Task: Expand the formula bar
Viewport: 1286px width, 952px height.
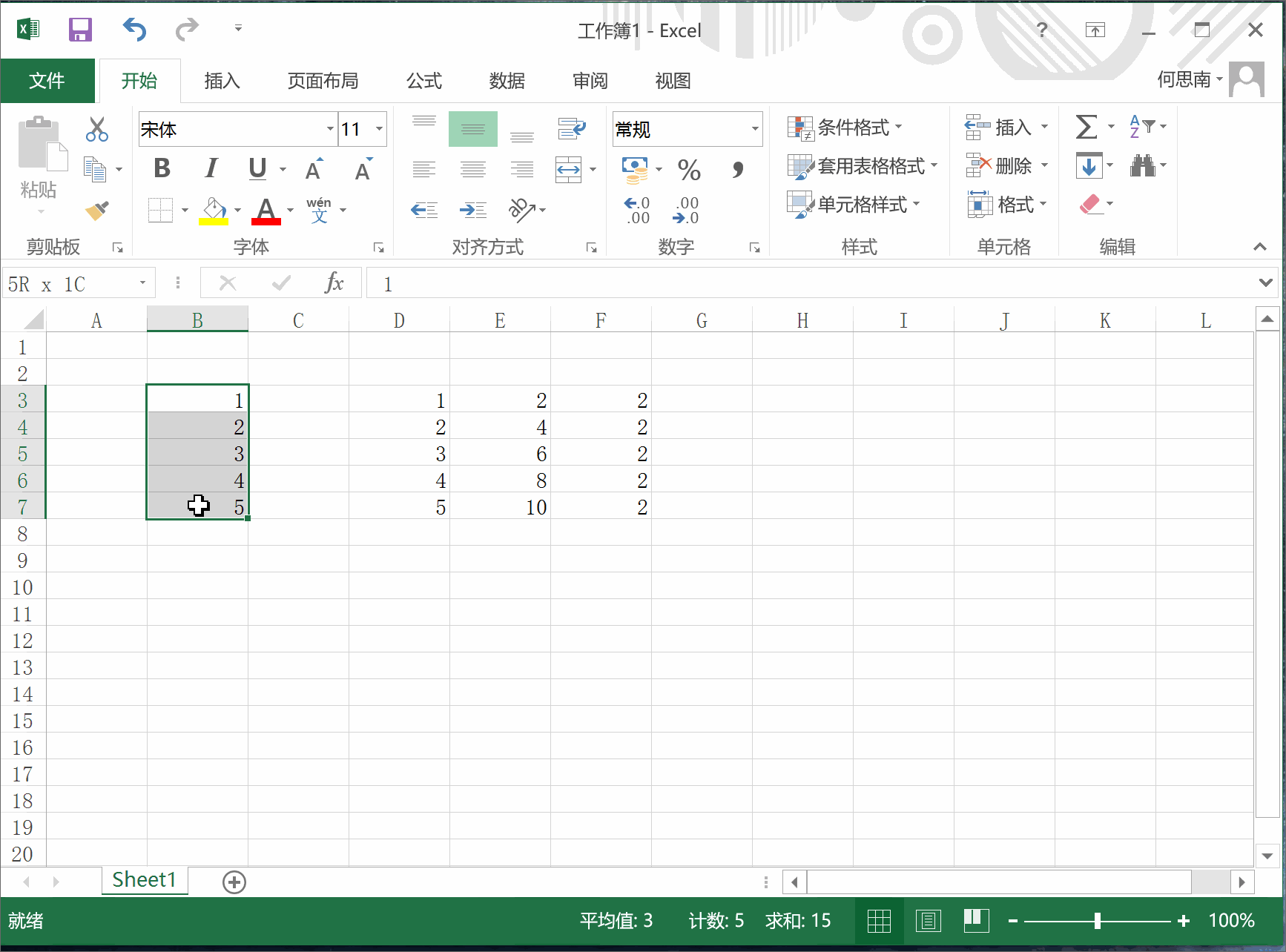Action: coord(1265,282)
